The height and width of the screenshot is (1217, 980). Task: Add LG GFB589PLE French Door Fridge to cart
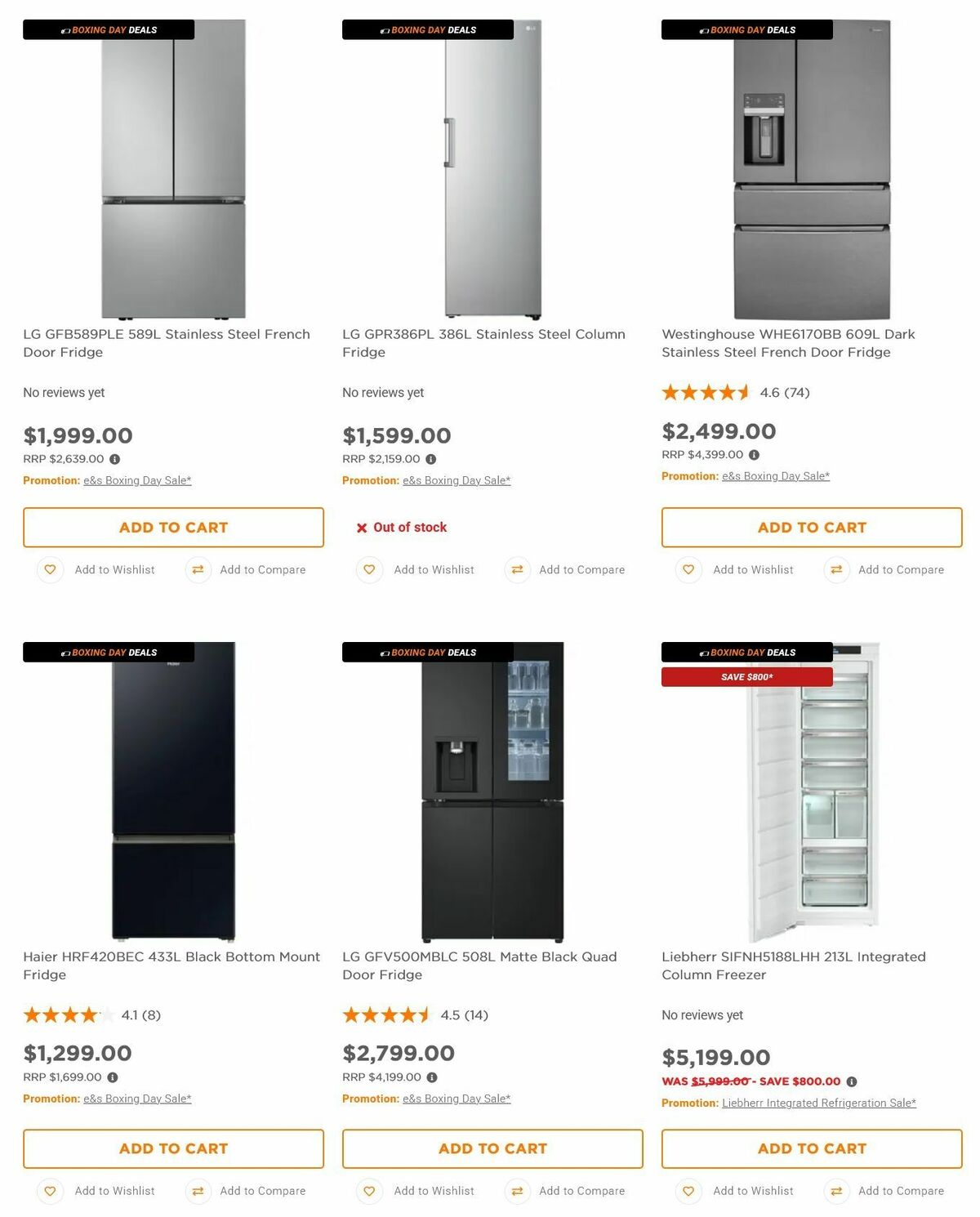[173, 528]
